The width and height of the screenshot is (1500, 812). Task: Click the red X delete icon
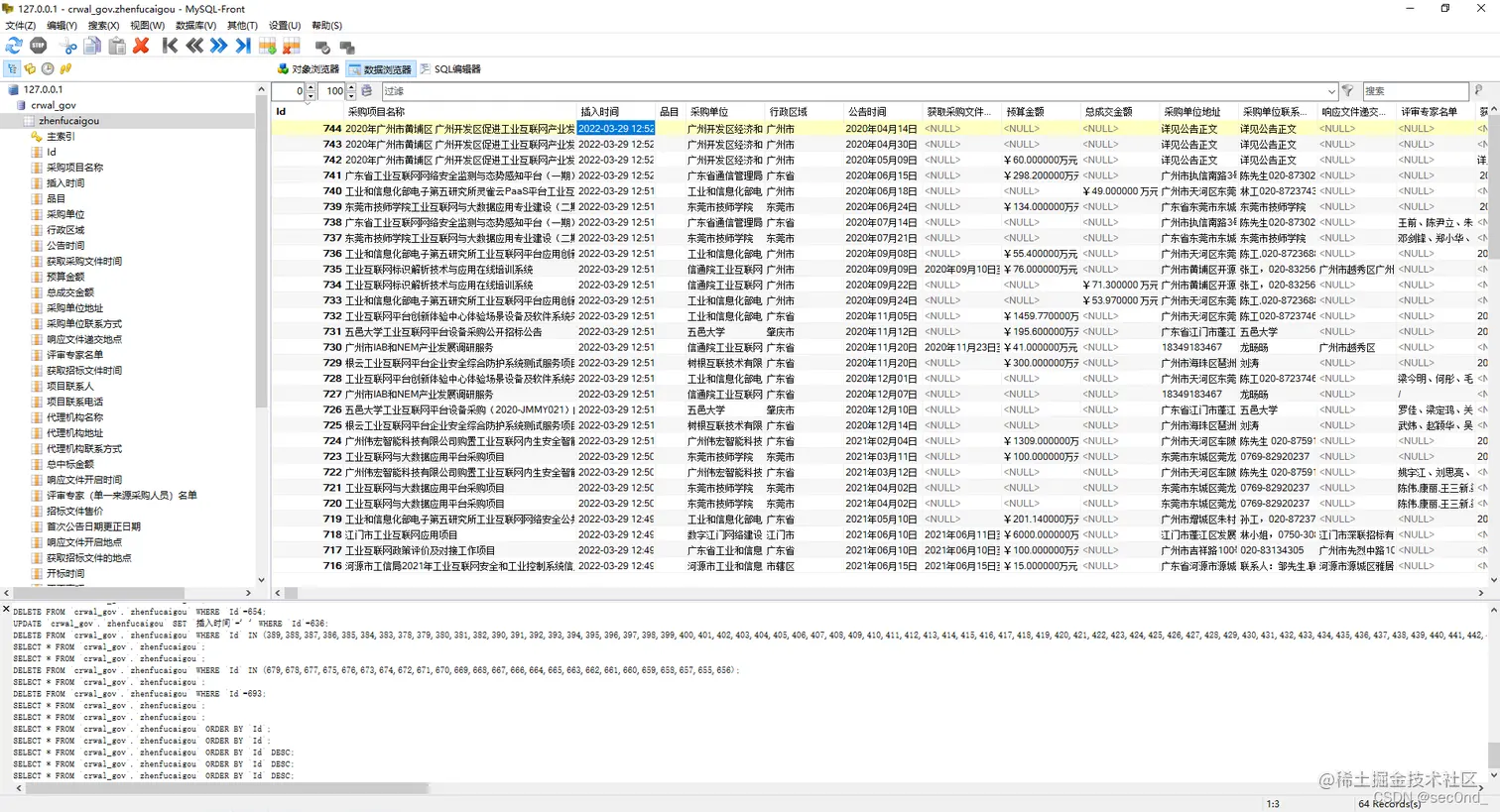click(x=141, y=46)
